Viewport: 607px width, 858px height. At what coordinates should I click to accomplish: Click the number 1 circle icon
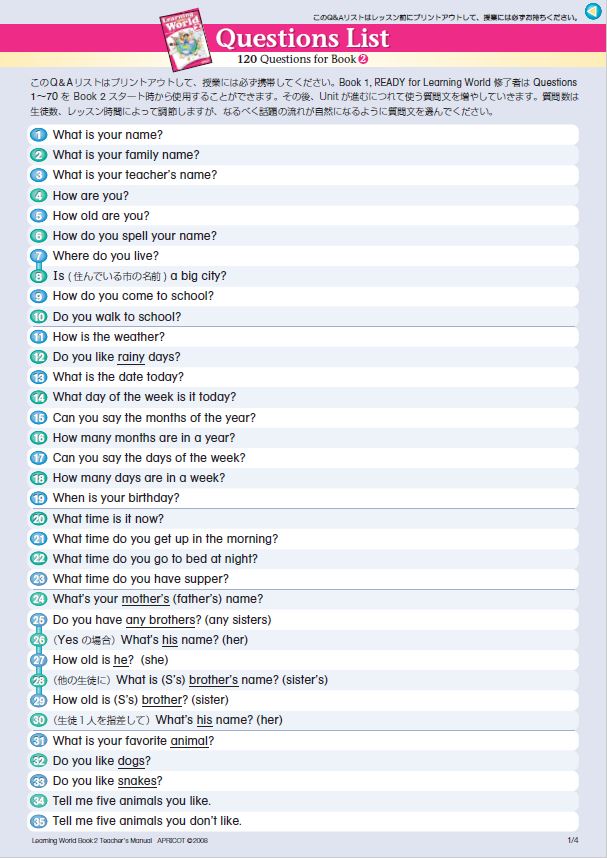point(39,135)
